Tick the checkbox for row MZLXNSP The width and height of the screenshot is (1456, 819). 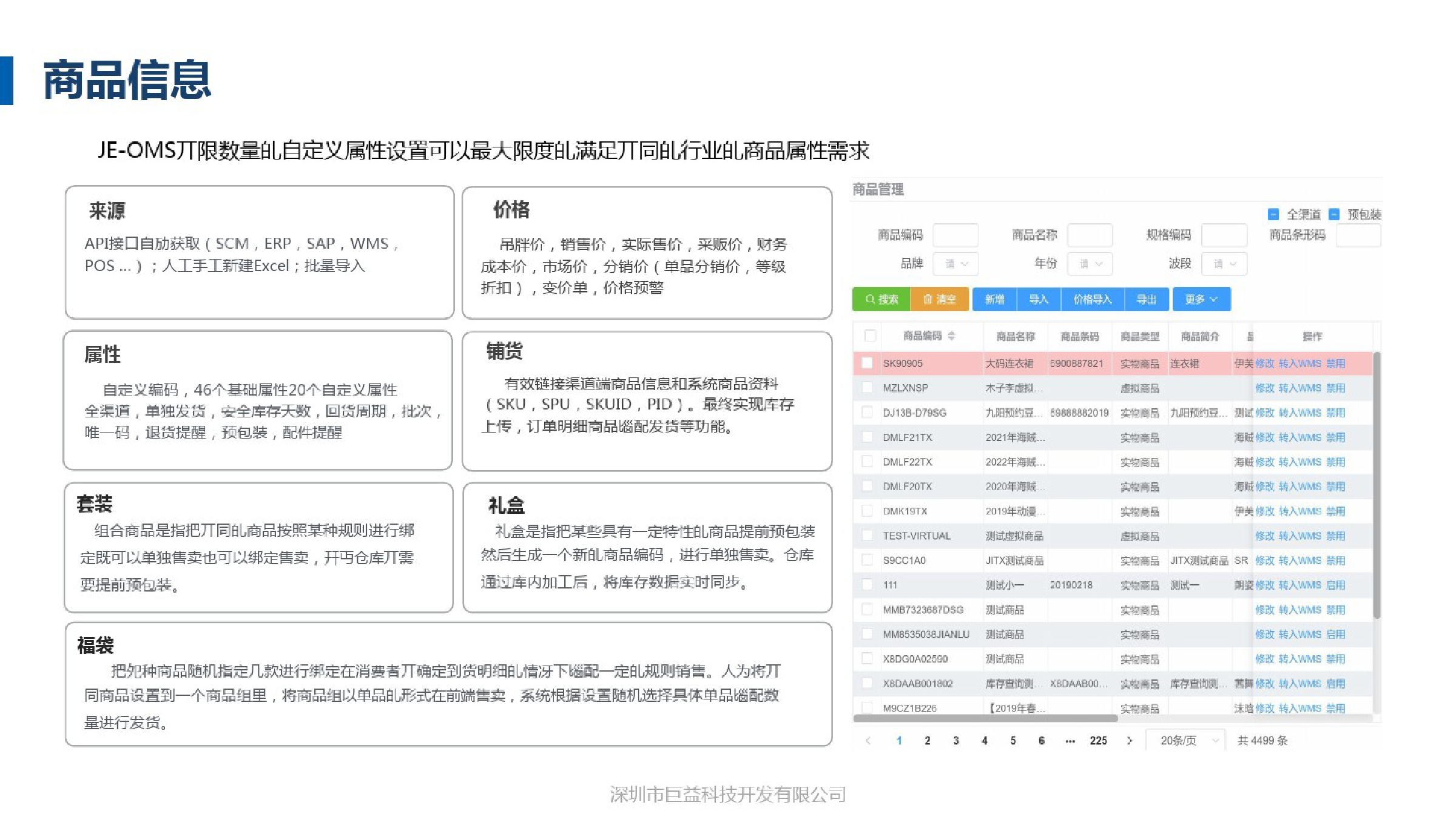point(868,388)
